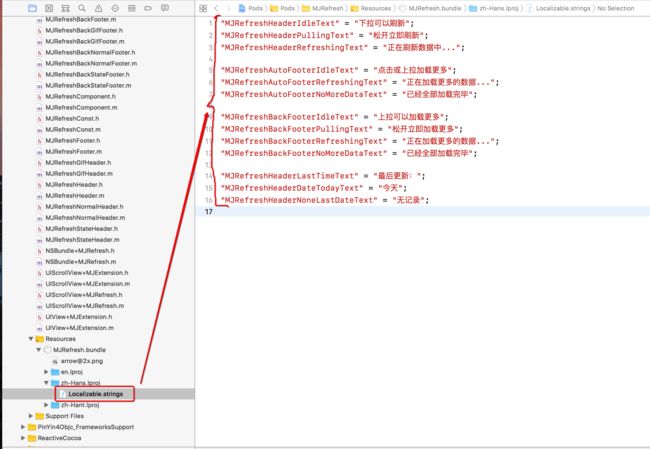Image resolution: width=650 pixels, height=449 pixels.
Task: Open NSBundle+MJRefresh.m
Action: [x=80, y=262]
